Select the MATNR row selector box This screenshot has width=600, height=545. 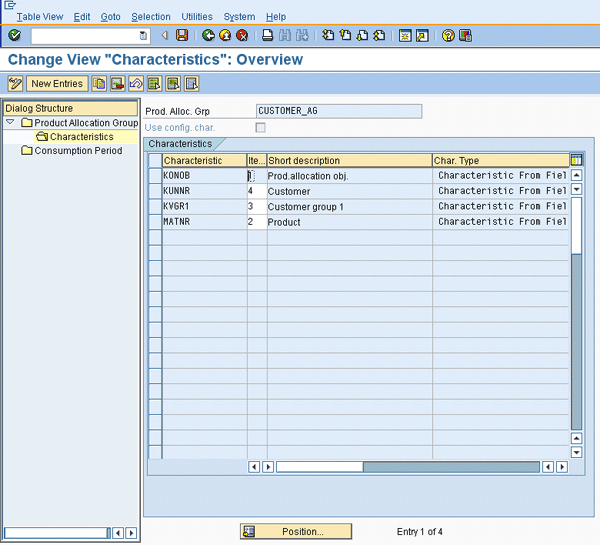pyautogui.click(x=155, y=222)
